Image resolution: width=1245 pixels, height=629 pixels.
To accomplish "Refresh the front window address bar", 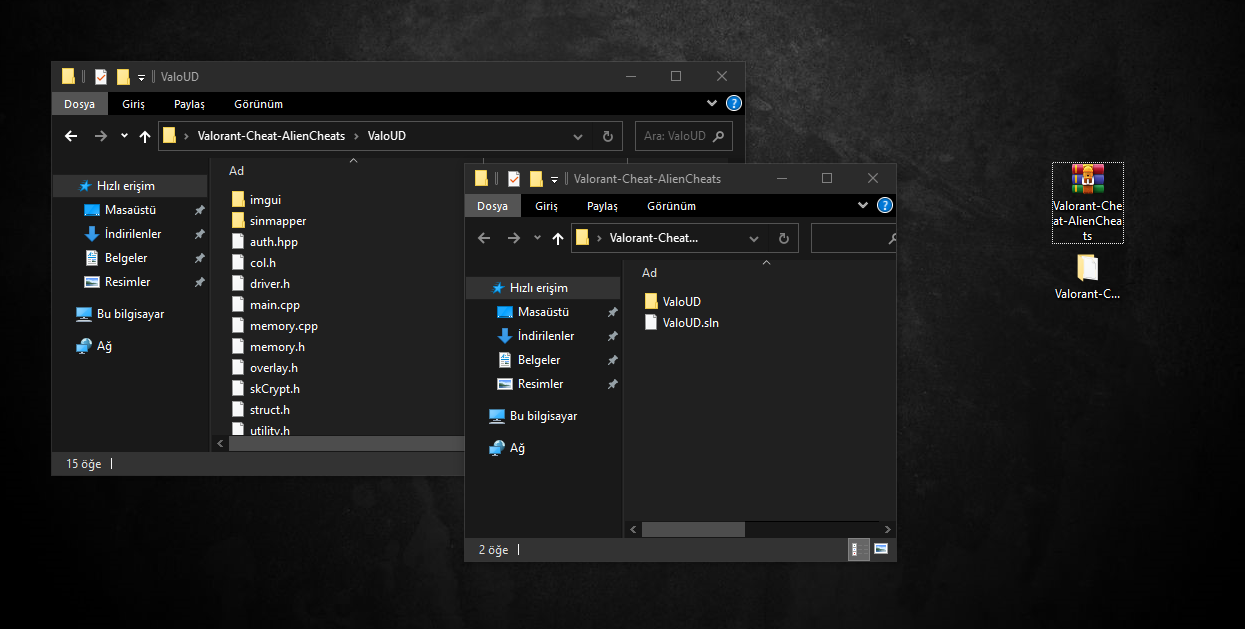I will coord(784,238).
